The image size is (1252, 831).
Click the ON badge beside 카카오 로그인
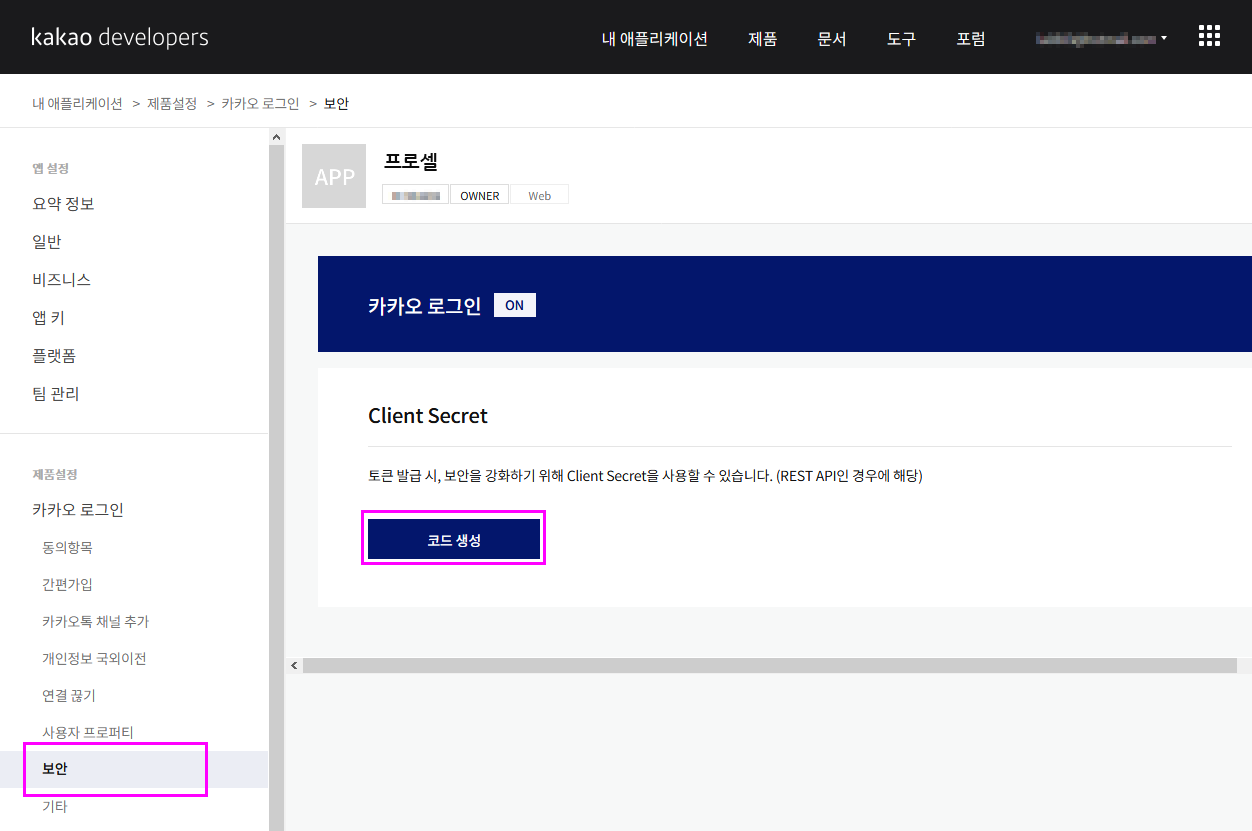515,305
